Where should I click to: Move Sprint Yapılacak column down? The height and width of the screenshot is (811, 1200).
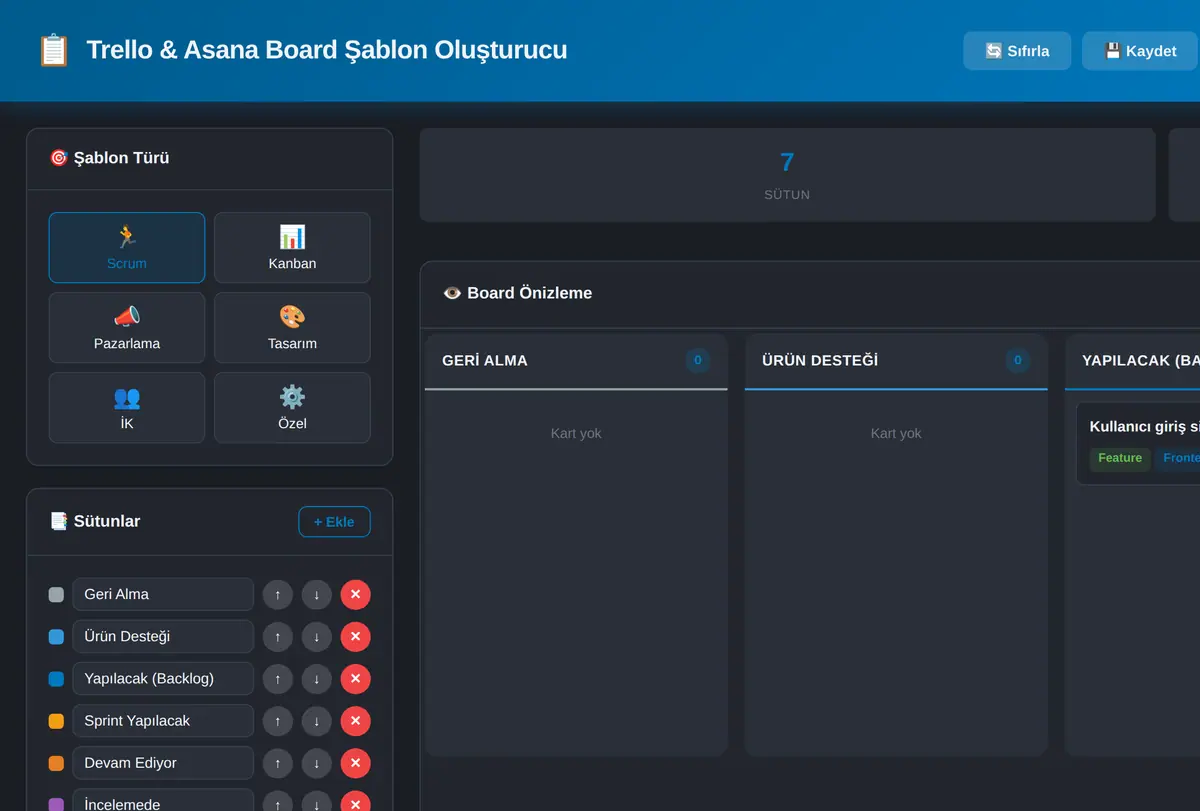coord(317,721)
